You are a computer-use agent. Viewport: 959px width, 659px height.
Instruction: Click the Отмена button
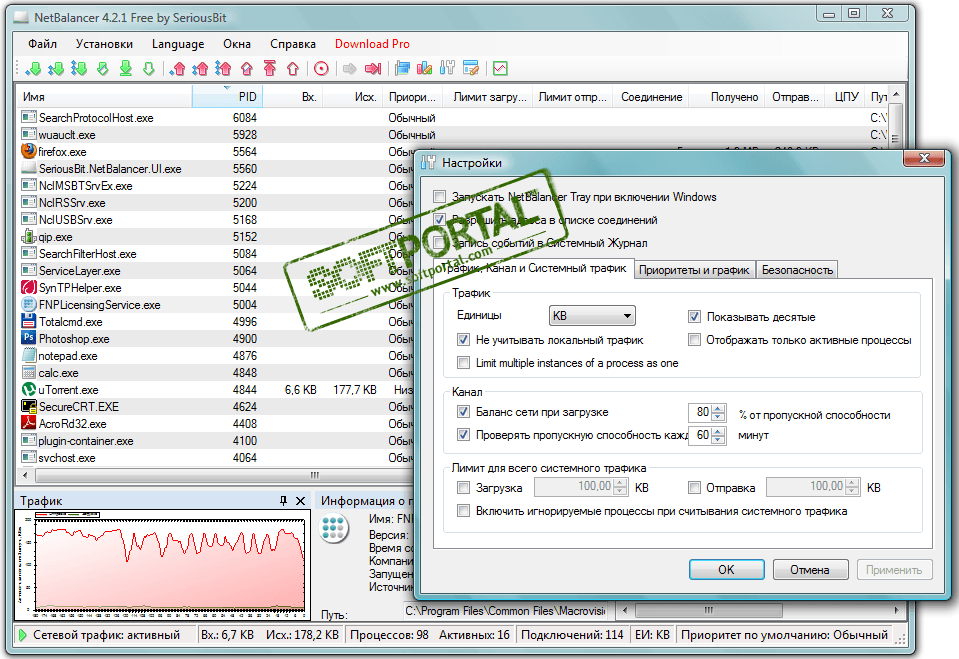coord(810,570)
